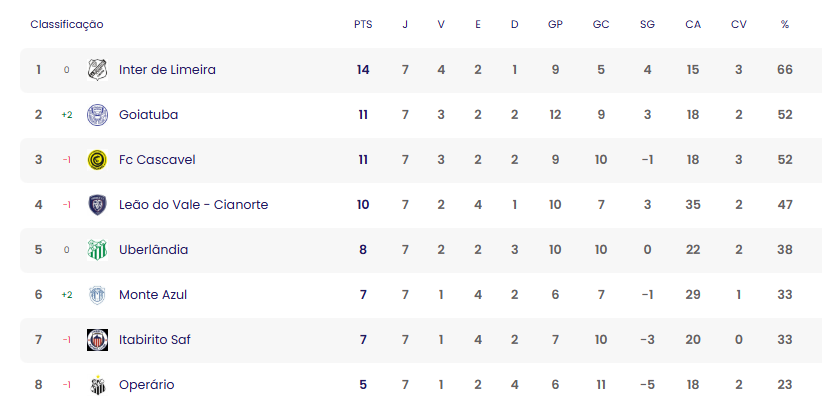Image resolution: width=822 pixels, height=418 pixels.
Task: Click the Goiatuba team crest
Action: [x=98, y=115]
